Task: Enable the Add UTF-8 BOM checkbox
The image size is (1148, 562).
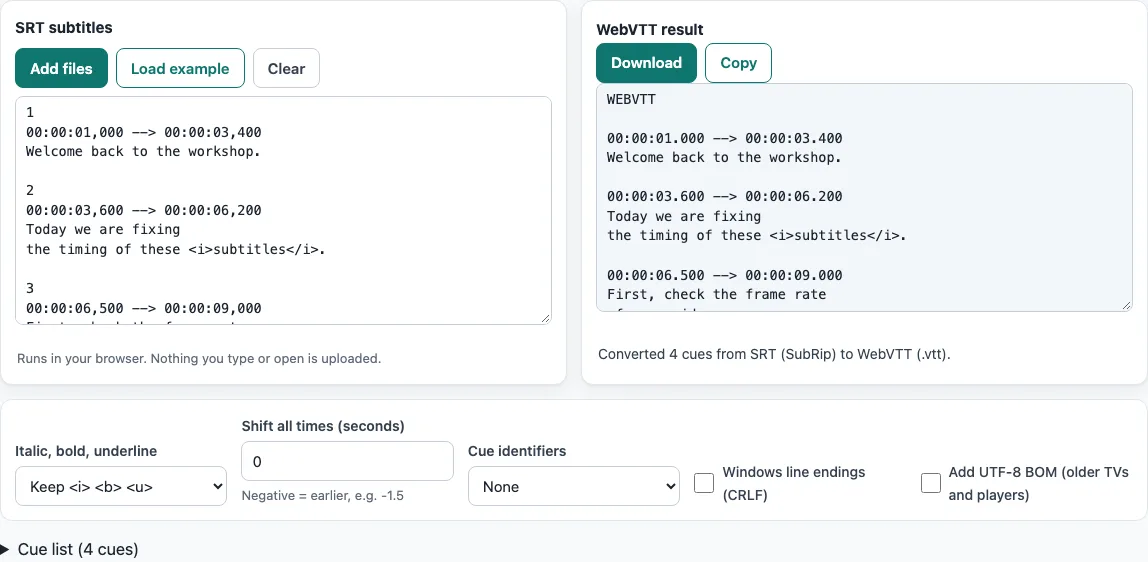Action: tap(931, 483)
